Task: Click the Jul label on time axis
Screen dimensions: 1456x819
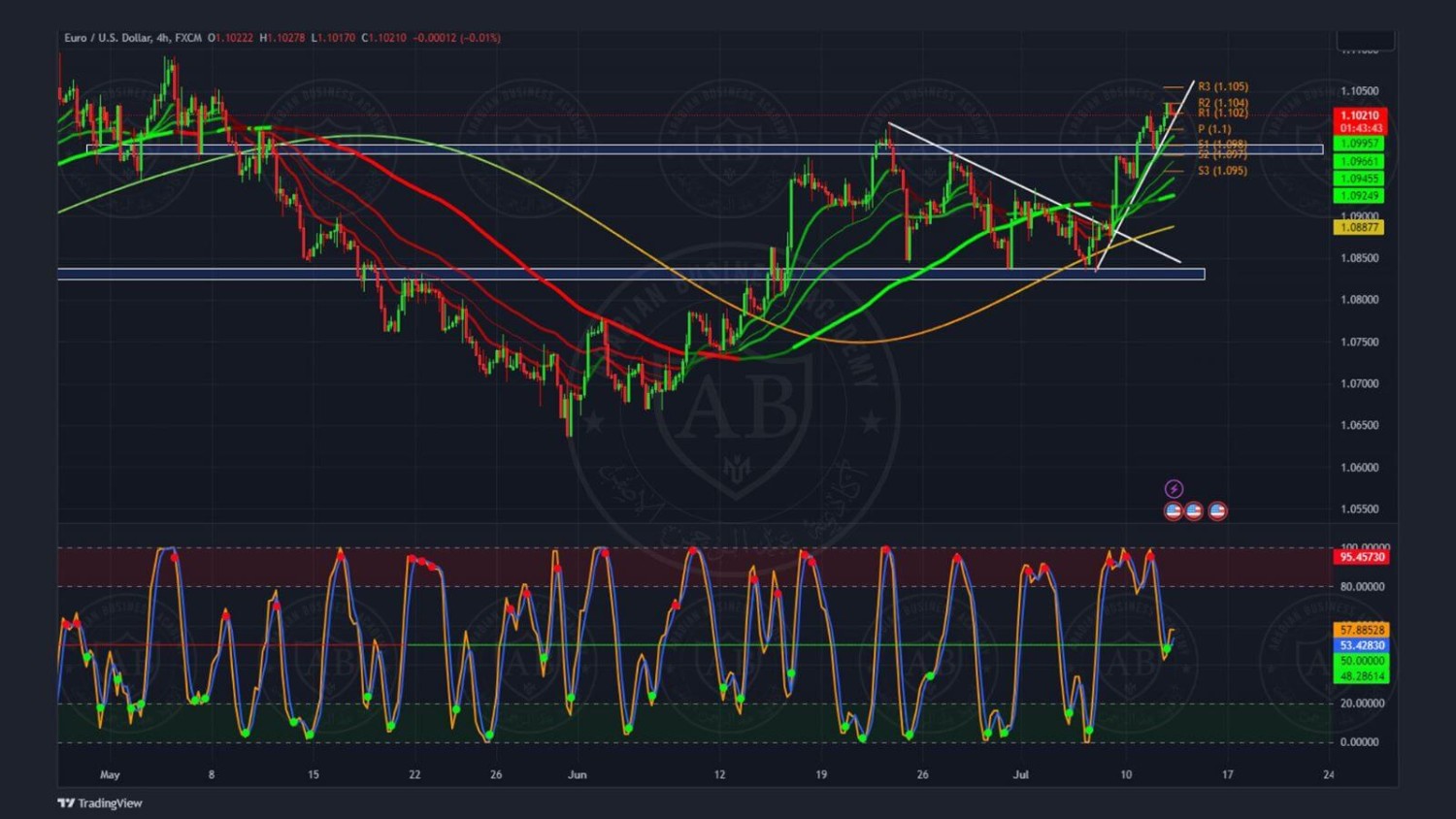Action: tap(1020, 774)
